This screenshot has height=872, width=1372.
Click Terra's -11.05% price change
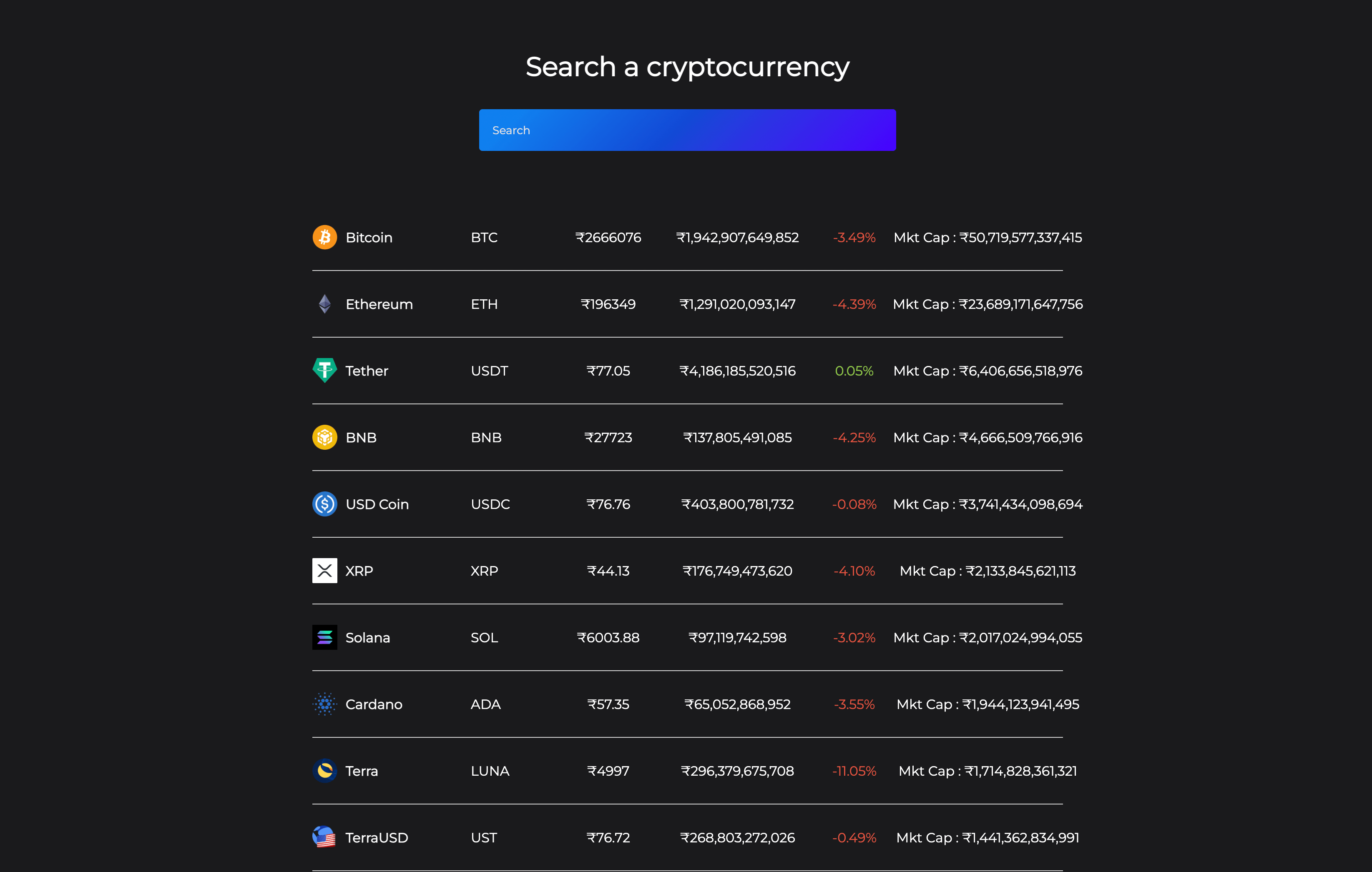point(854,771)
